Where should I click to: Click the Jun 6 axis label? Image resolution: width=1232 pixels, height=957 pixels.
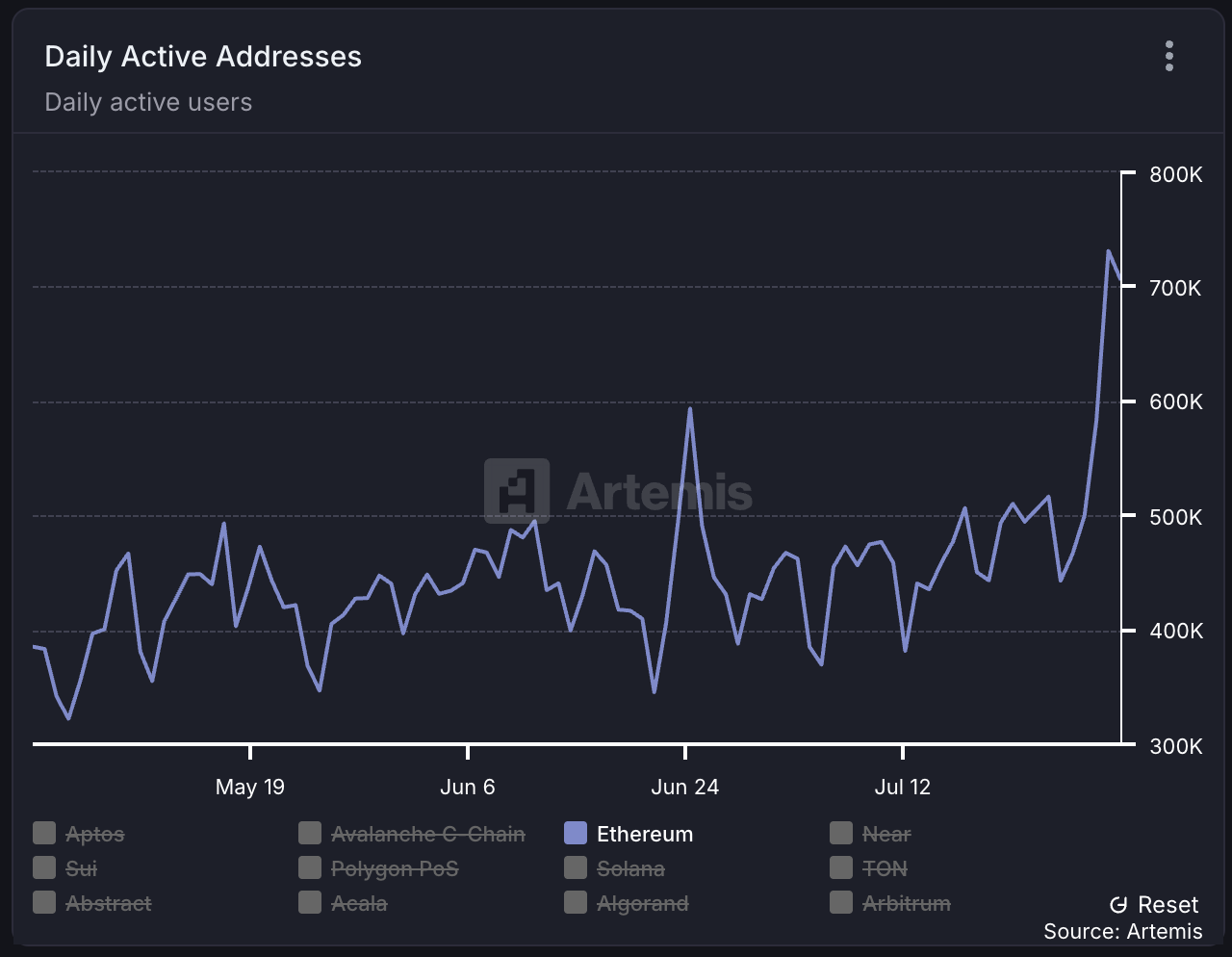tap(468, 788)
